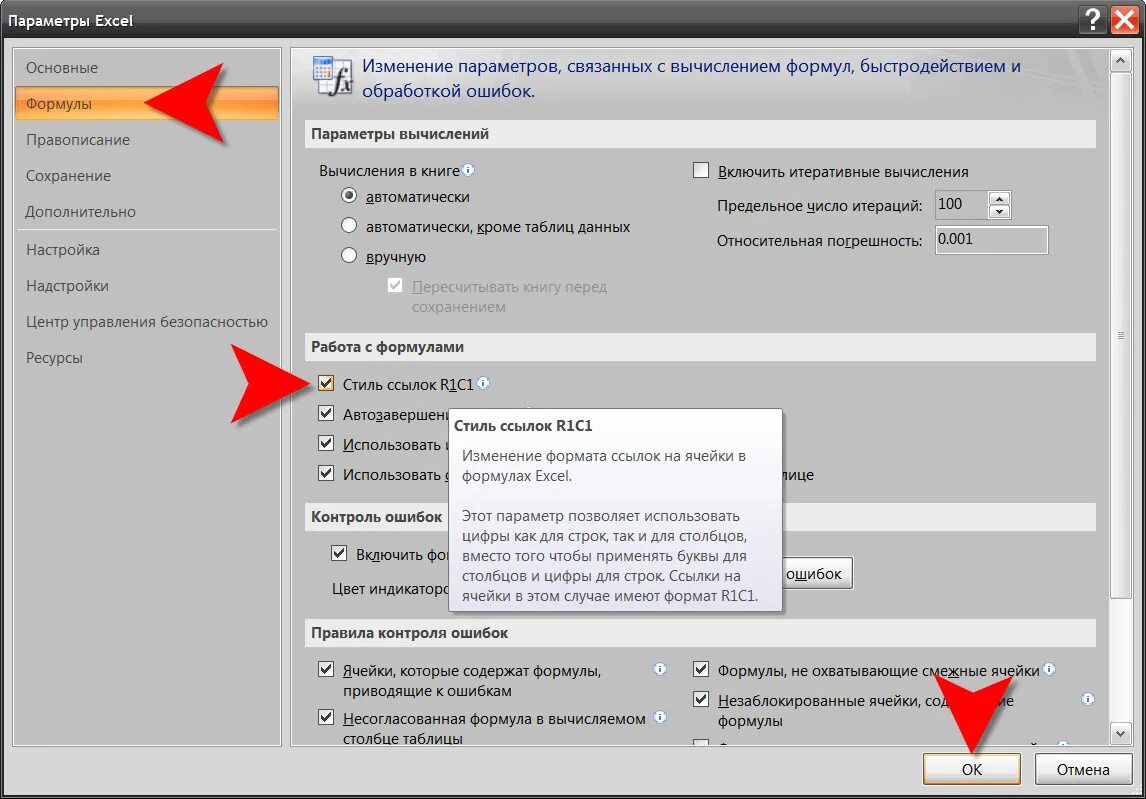Click the fx formulas header icon
The width and height of the screenshot is (1146, 799).
(333, 76)
